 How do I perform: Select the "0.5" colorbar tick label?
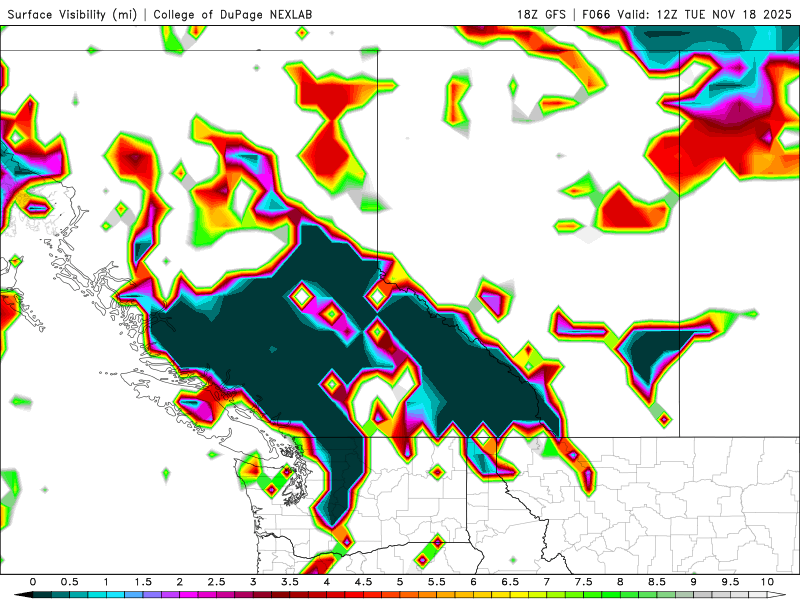69,582
